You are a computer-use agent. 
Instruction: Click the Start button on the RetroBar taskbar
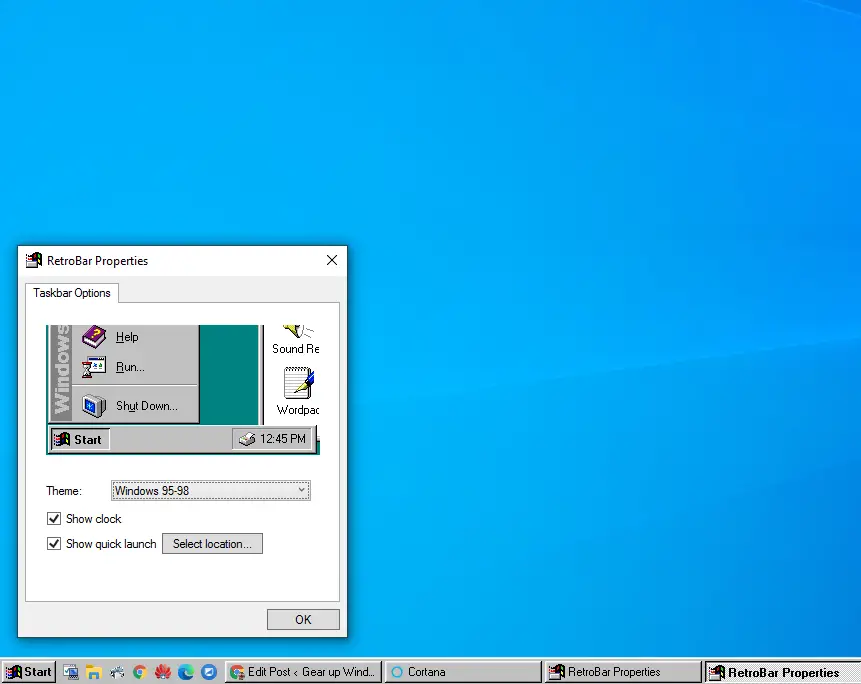pyautogui.click(x=29, y=672)
